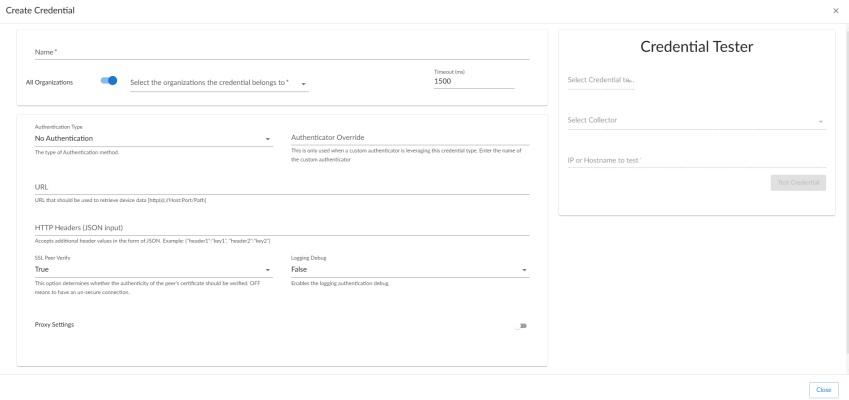Click the Authenticator Override field

[409, 138]
